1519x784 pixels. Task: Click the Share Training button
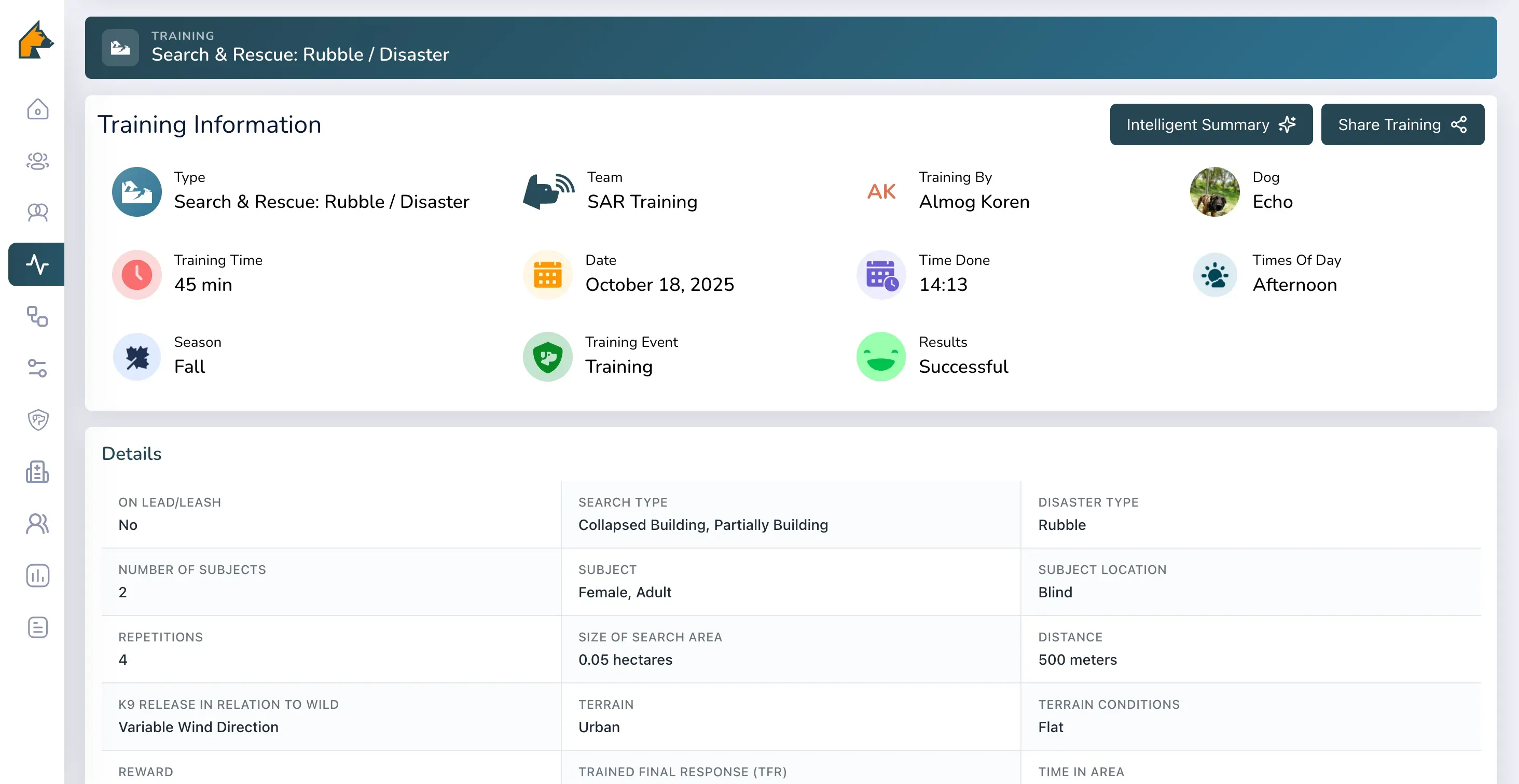(1402, 124)
